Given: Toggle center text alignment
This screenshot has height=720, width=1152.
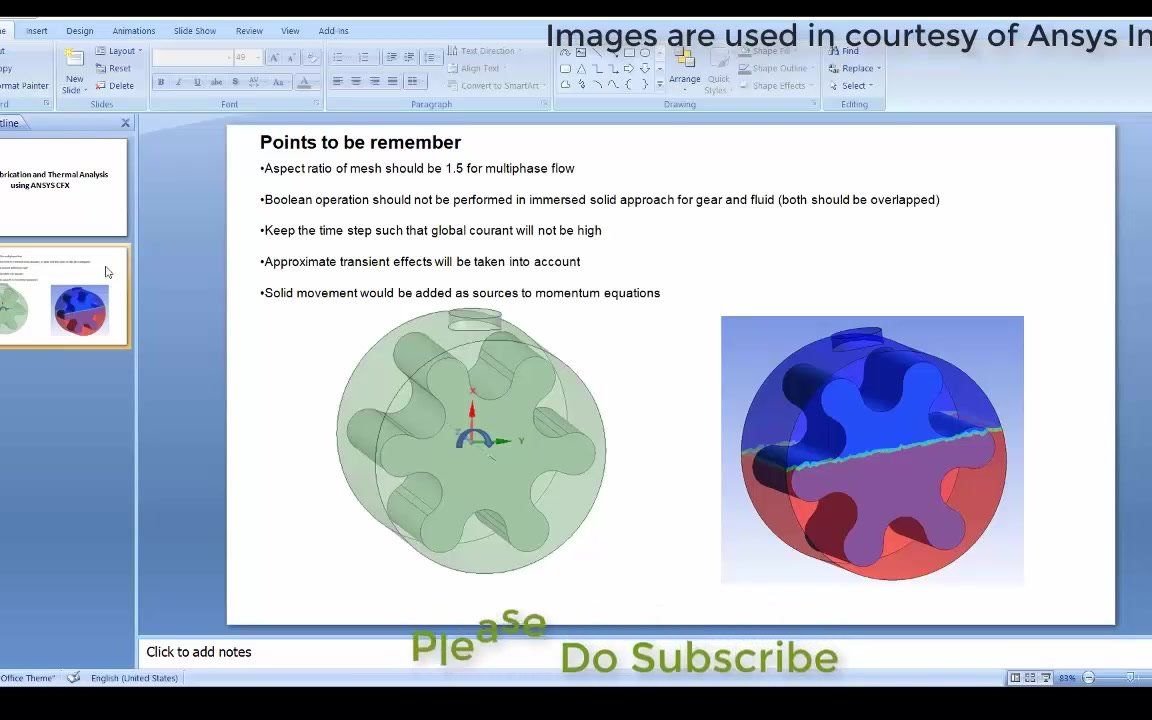Looking at the screenshot, I should tap(354, 82).
